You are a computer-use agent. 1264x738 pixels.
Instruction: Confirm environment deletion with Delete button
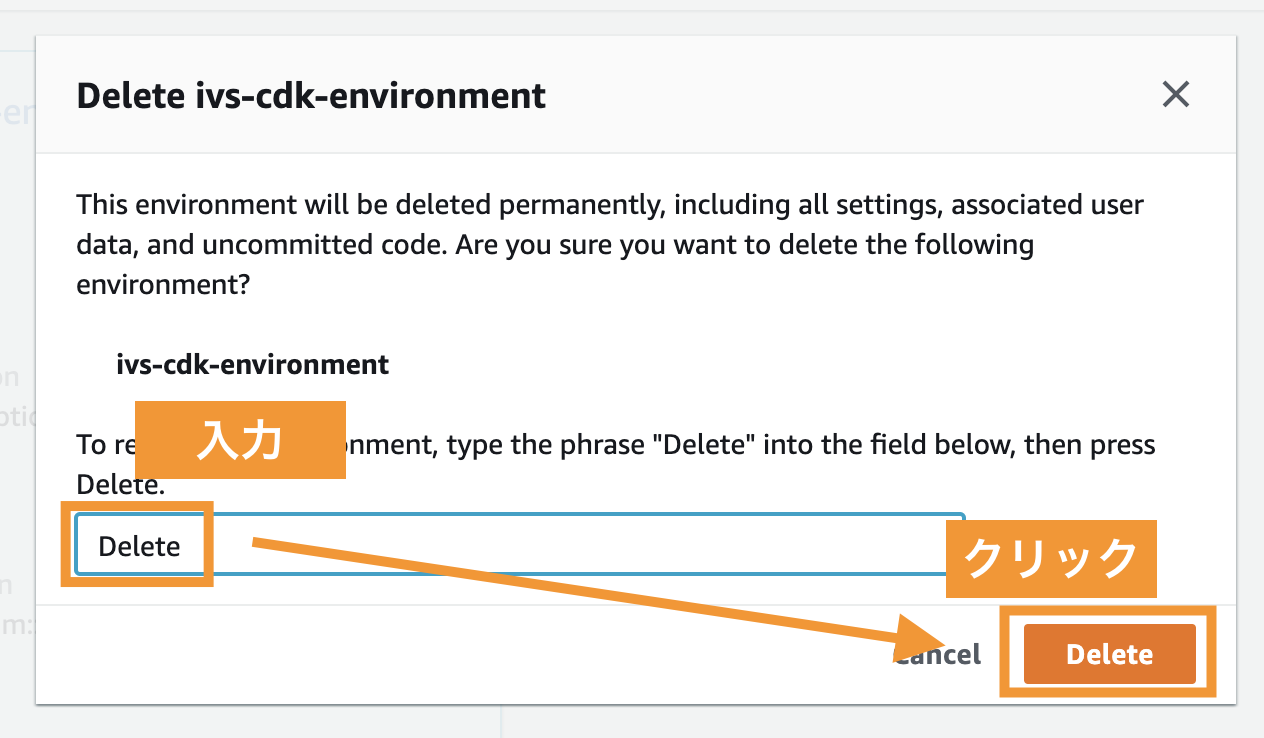click(x=1108, y=654)
